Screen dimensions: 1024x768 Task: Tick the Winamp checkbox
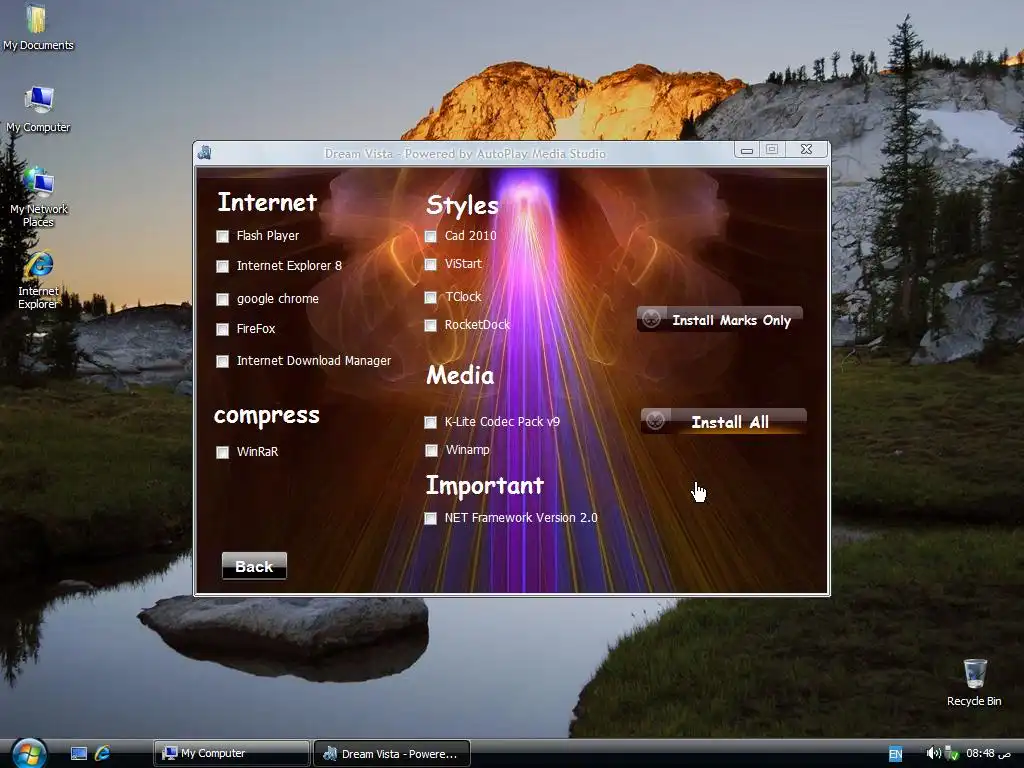pyautogui.click(x=431, y=451)
